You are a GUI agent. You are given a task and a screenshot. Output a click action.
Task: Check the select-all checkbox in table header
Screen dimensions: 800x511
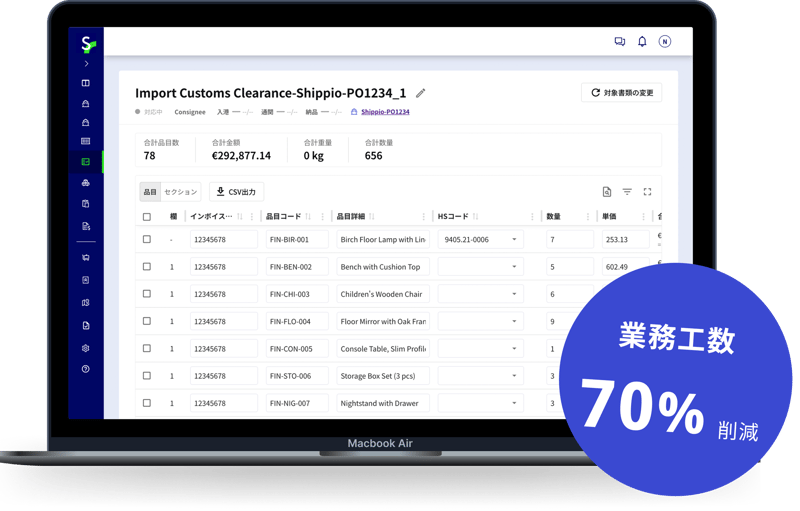coord(147,217)
